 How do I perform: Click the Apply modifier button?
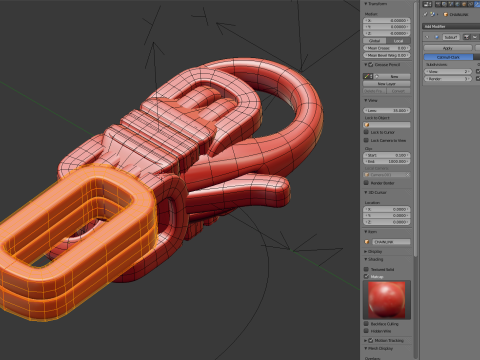point(448,48)
